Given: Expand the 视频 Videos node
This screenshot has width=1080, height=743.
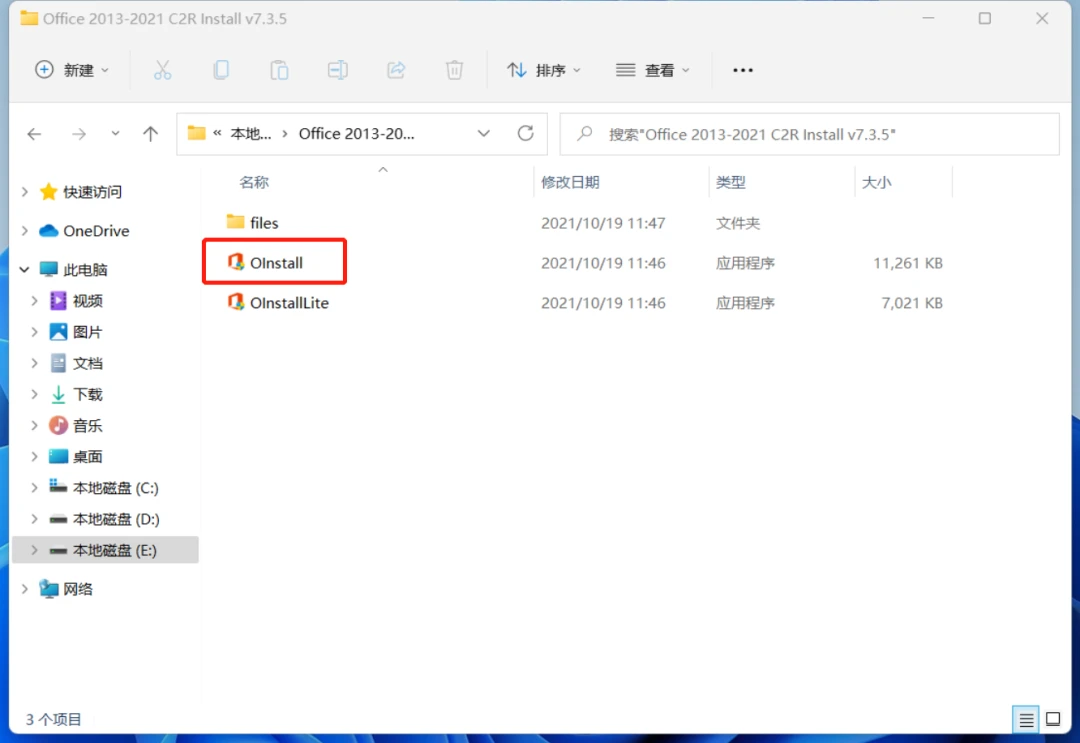Looking at the screenshot, I should [34, 300].
